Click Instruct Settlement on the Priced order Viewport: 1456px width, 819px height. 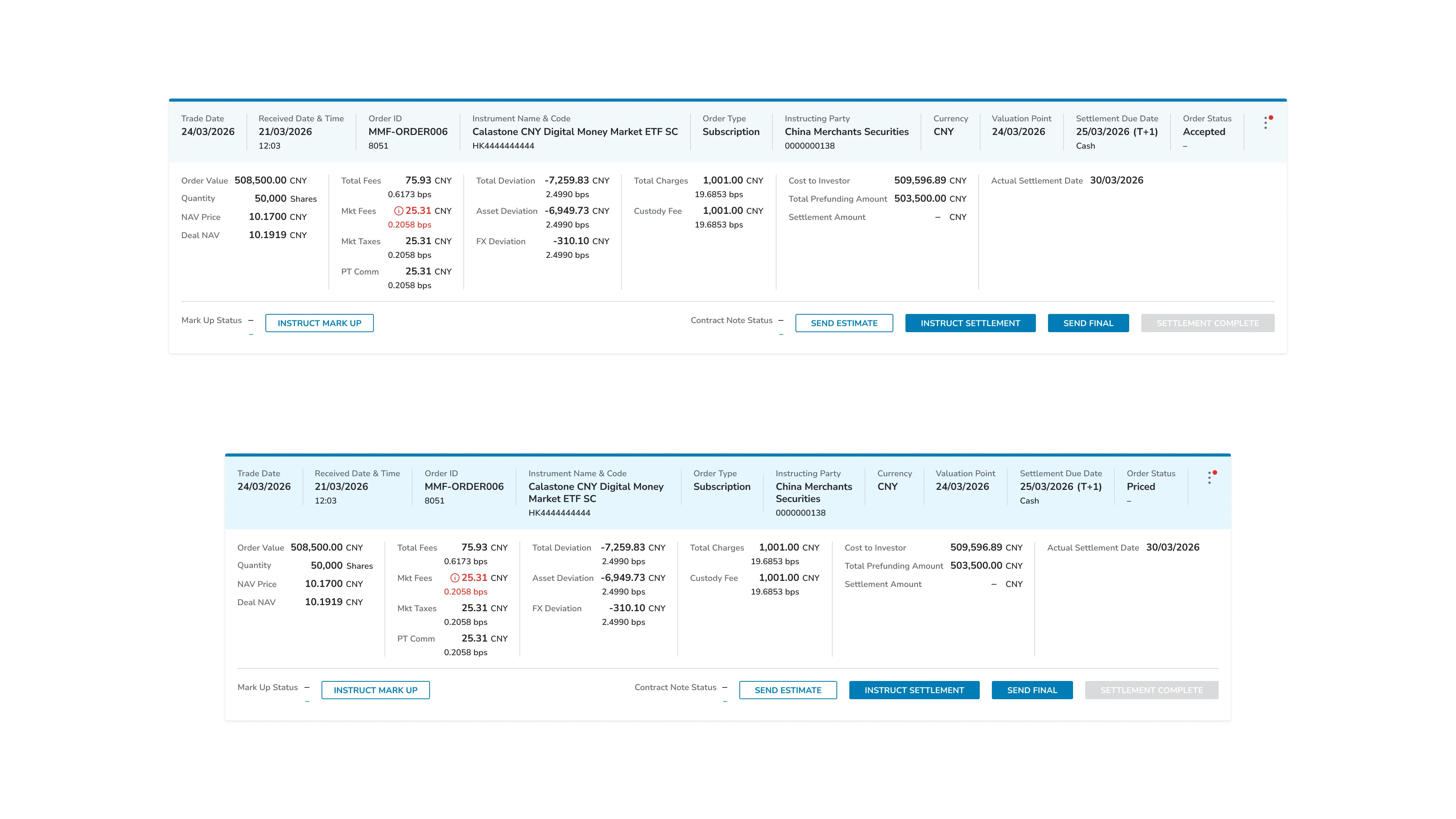[x=914, y=690]
